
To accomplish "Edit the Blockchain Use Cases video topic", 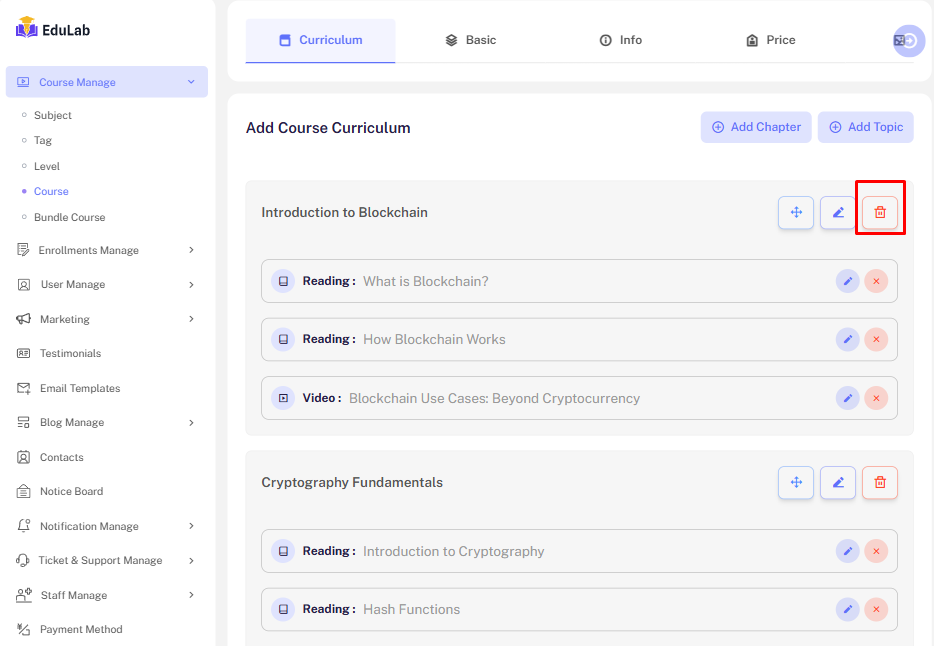I will 847,398.
